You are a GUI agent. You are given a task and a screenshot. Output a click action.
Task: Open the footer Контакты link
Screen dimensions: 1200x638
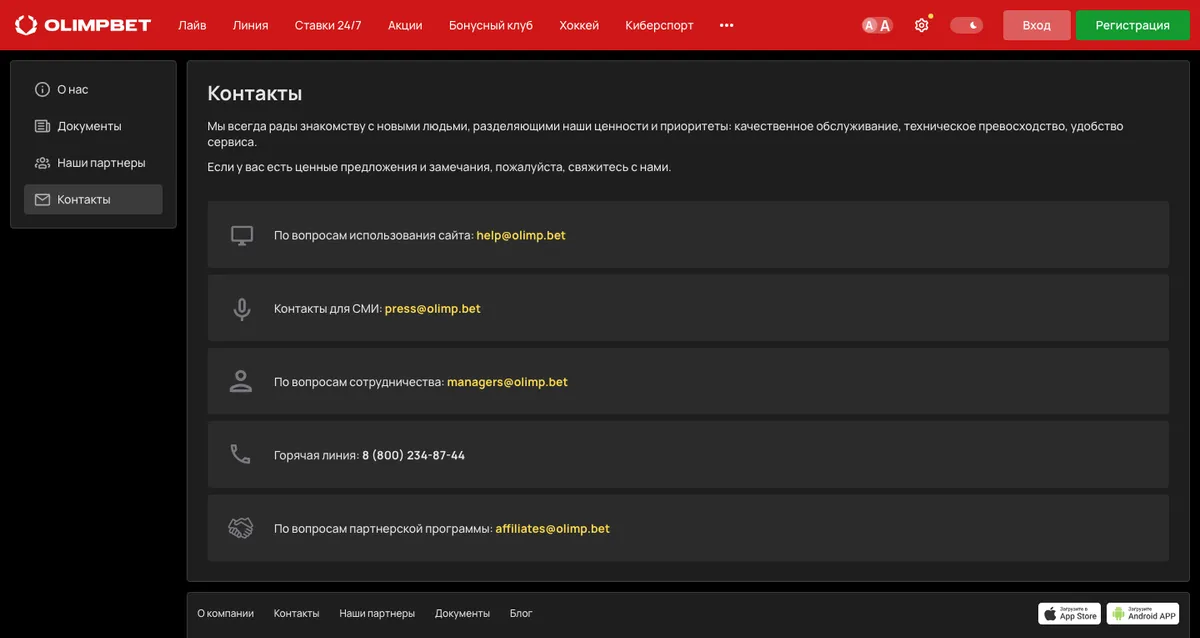296,613
